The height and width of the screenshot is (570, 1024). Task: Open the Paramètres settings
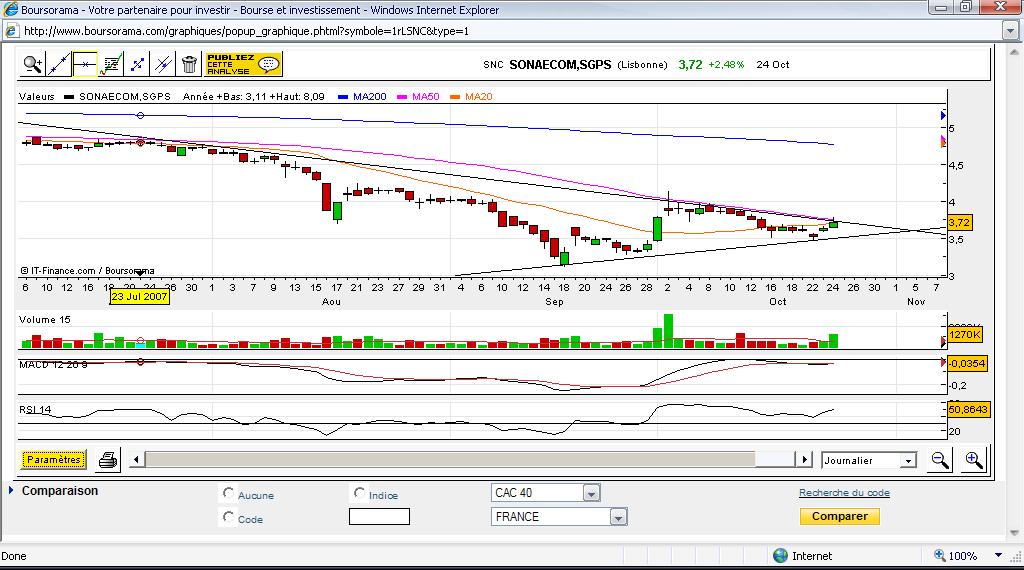[54, 460]
